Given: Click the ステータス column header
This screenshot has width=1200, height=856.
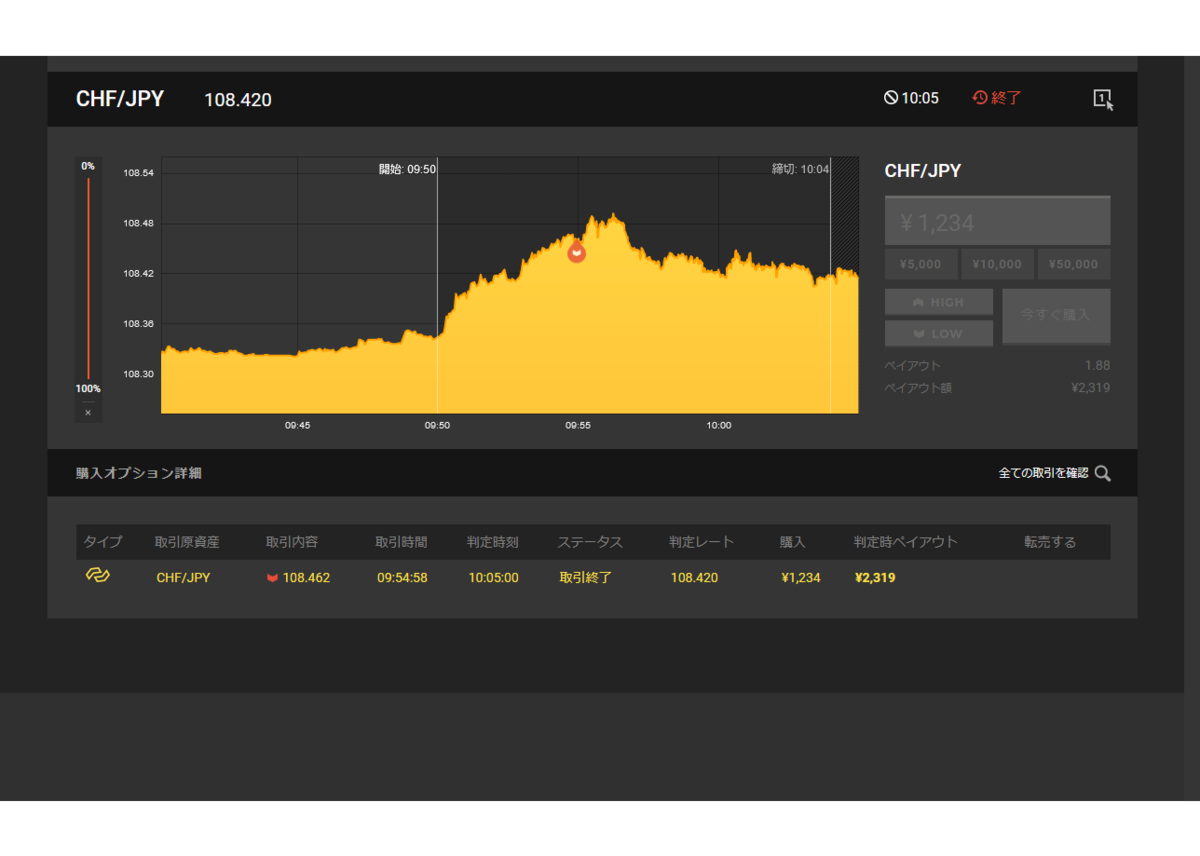Looking at the screenshot, I should (590, 542).
